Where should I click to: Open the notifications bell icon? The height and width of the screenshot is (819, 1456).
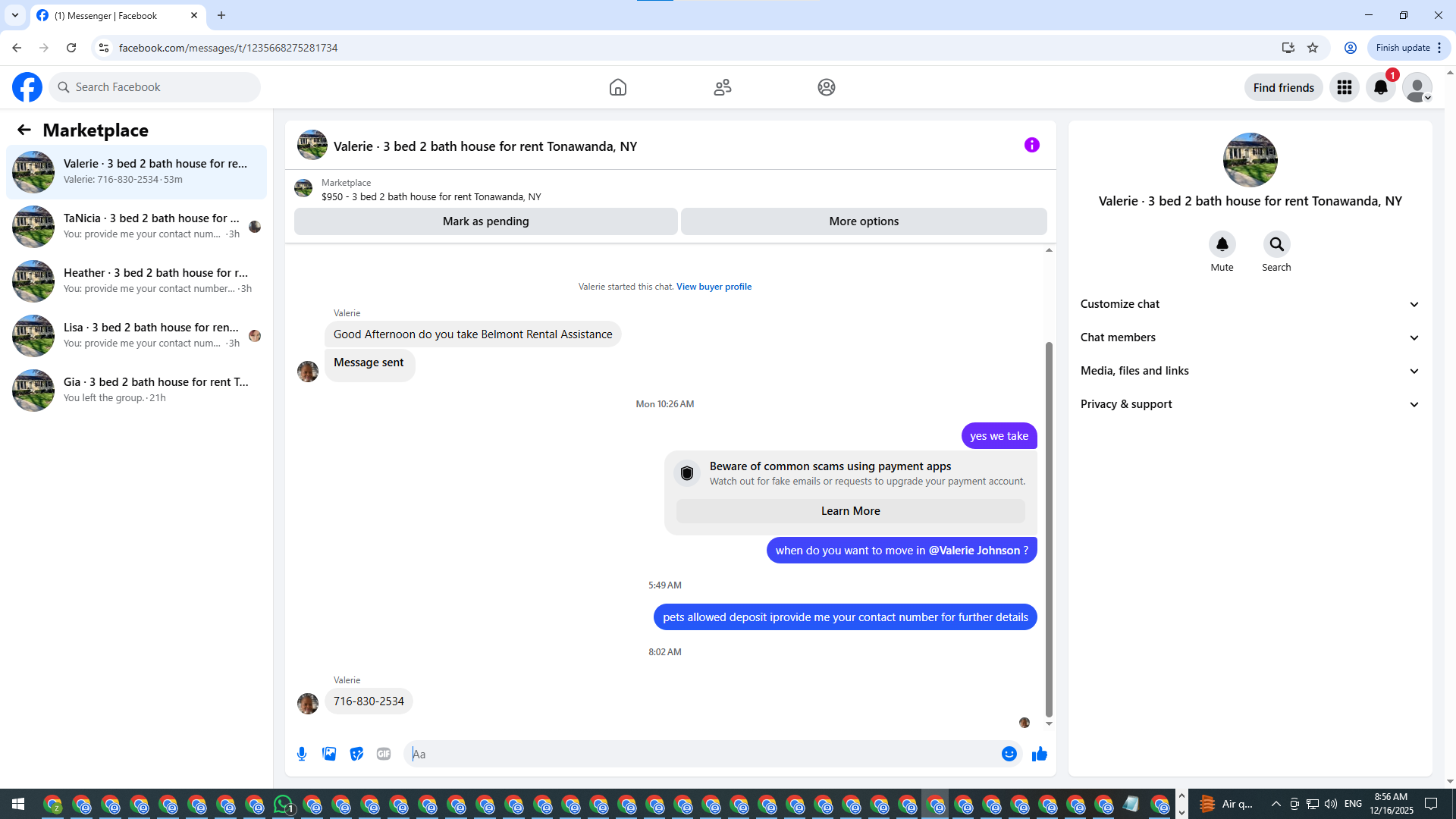[x=1381, y=87]
